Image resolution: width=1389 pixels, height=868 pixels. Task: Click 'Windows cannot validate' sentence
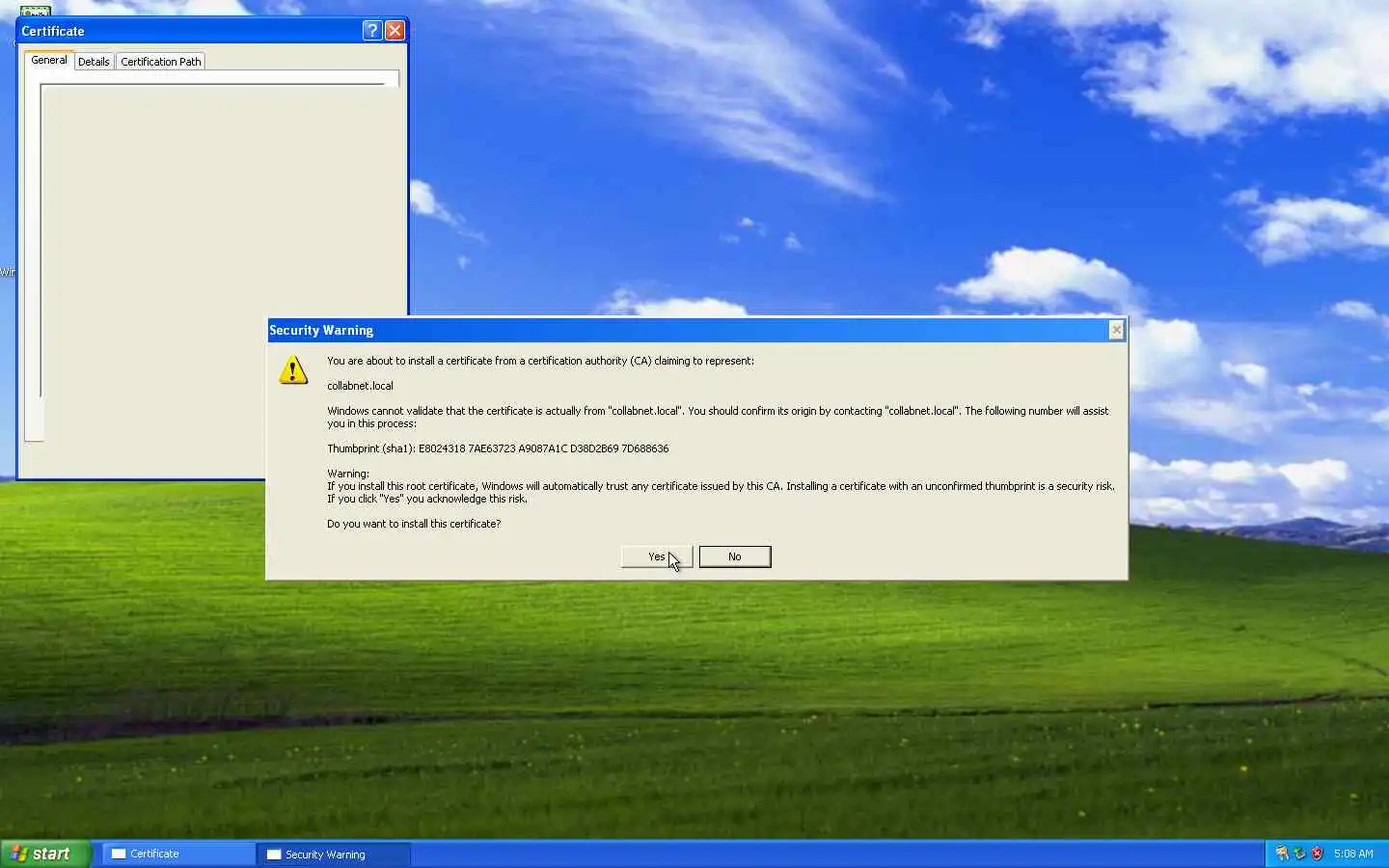tap(718, 417)
